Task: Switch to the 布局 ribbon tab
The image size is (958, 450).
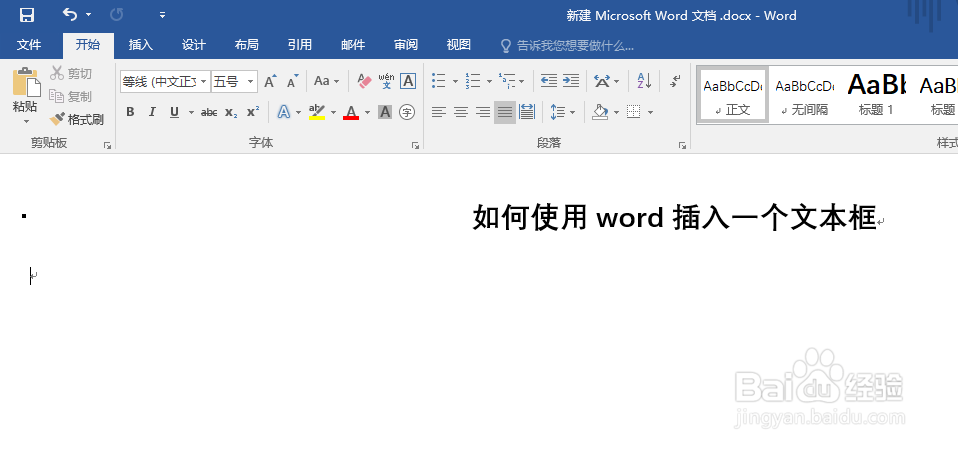Action: [246, 45]
